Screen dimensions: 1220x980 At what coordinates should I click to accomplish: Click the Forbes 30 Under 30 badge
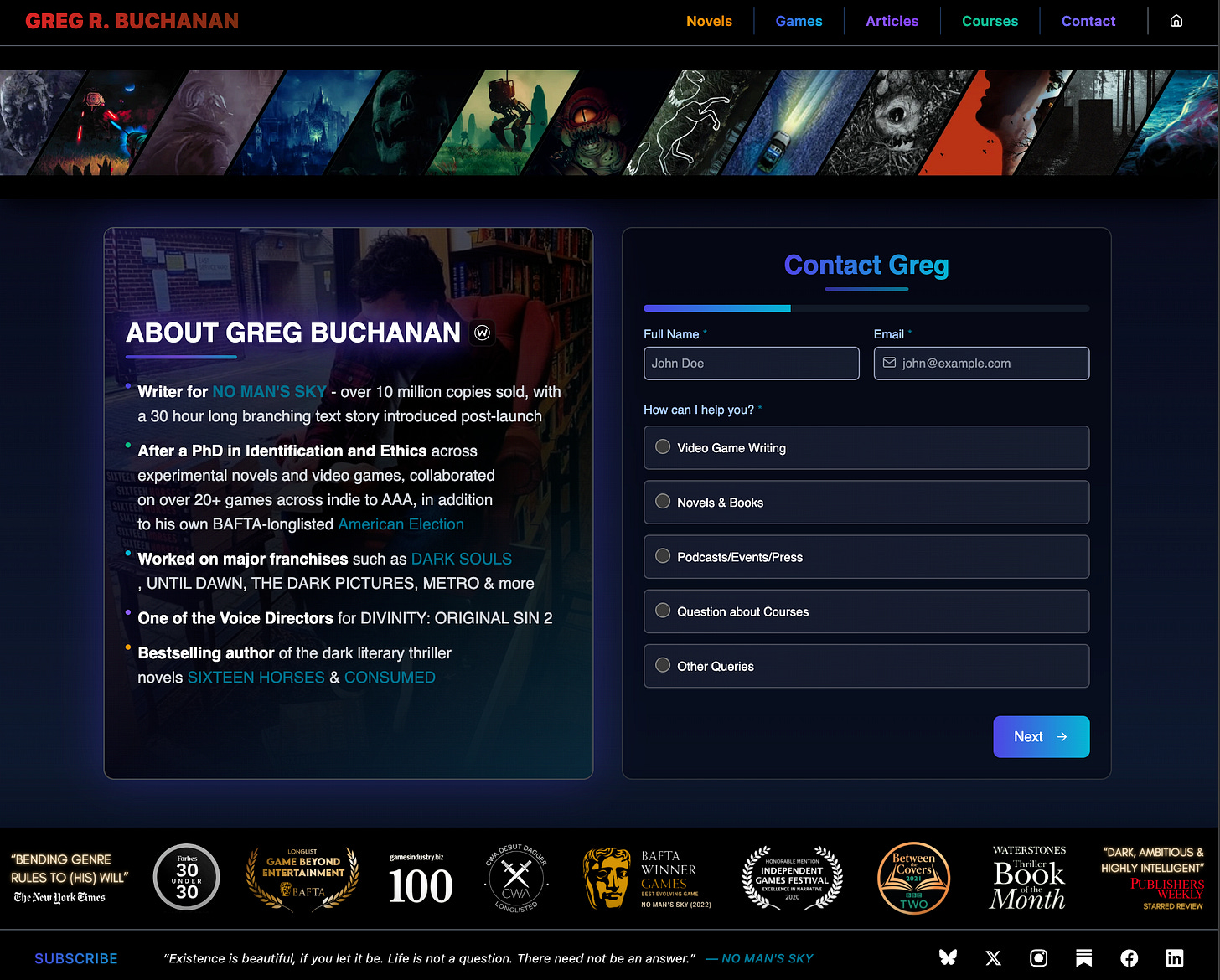tap(187, 877)
